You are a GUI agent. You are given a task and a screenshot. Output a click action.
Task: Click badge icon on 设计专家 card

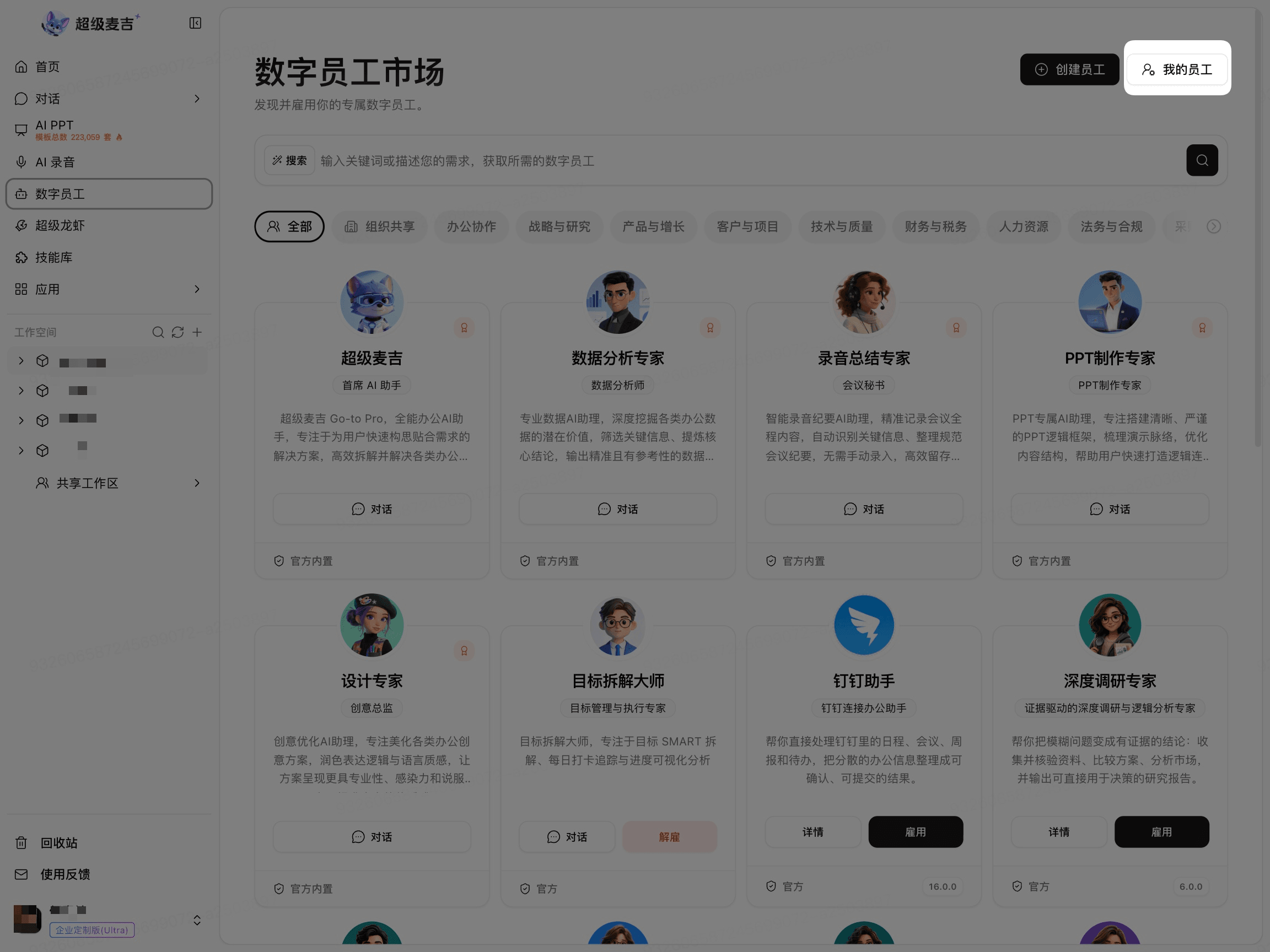pos(464,651)
